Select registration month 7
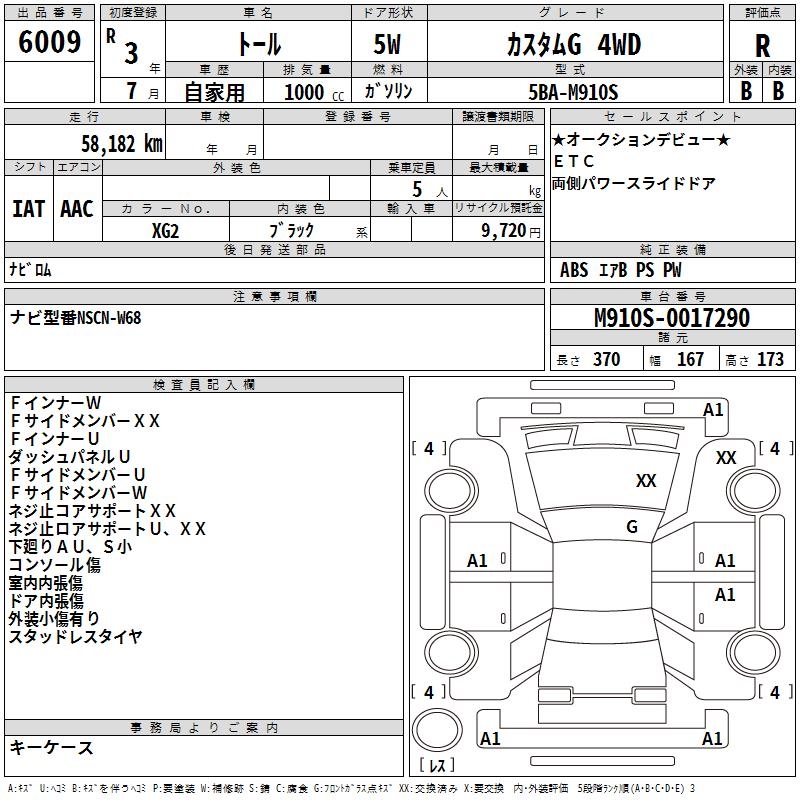The height and width of the screenshot is (800, 800). coord(132,91)
